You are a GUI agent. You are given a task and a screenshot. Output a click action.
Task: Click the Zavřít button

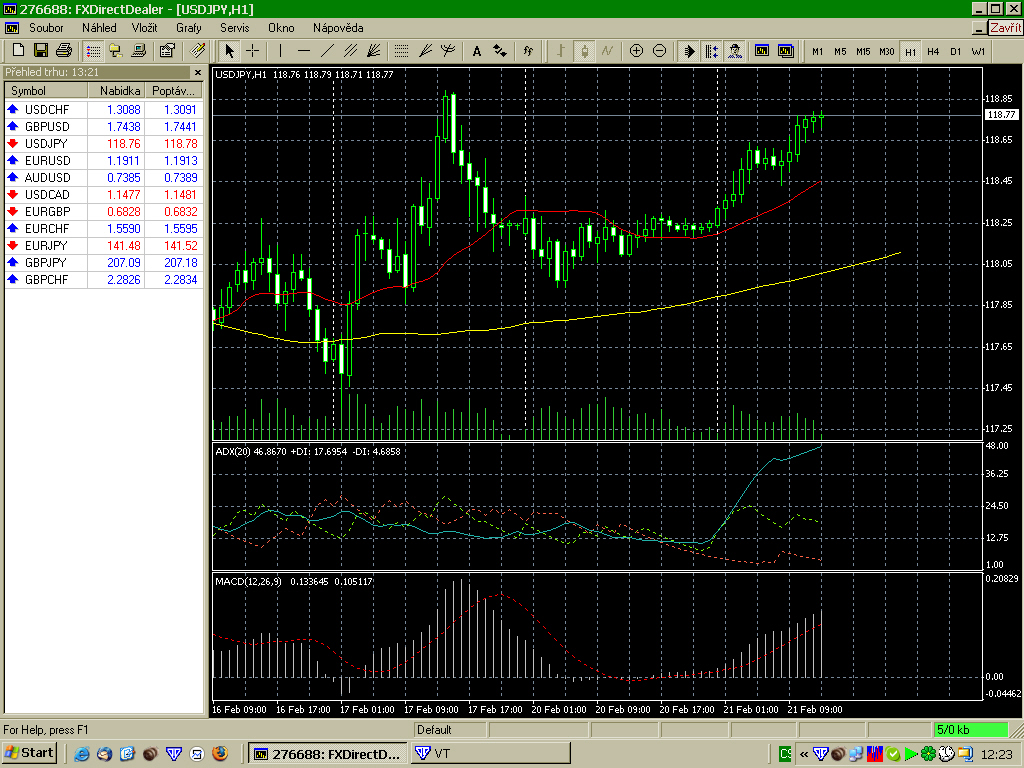pos(1005,27)
